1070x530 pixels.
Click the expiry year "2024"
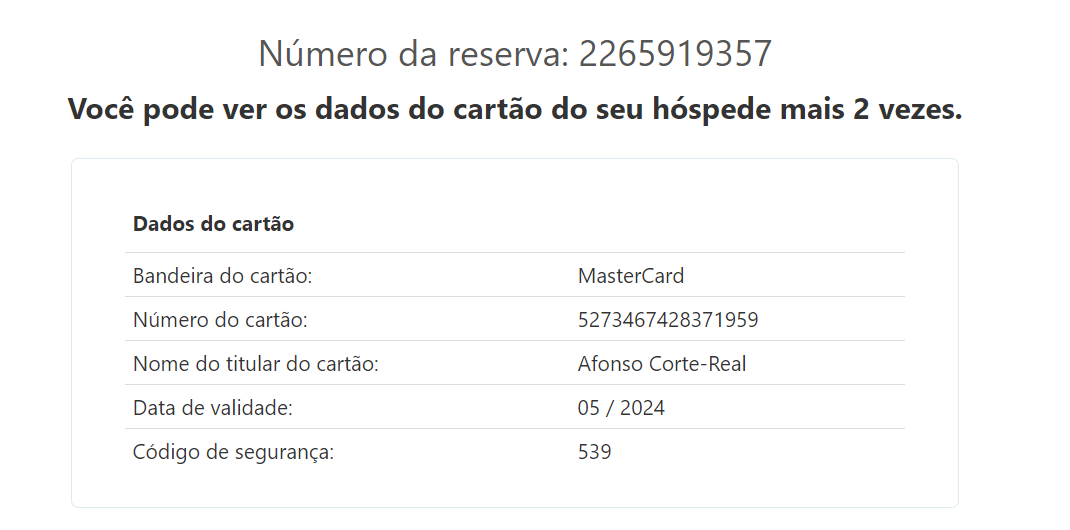[642, 408]
